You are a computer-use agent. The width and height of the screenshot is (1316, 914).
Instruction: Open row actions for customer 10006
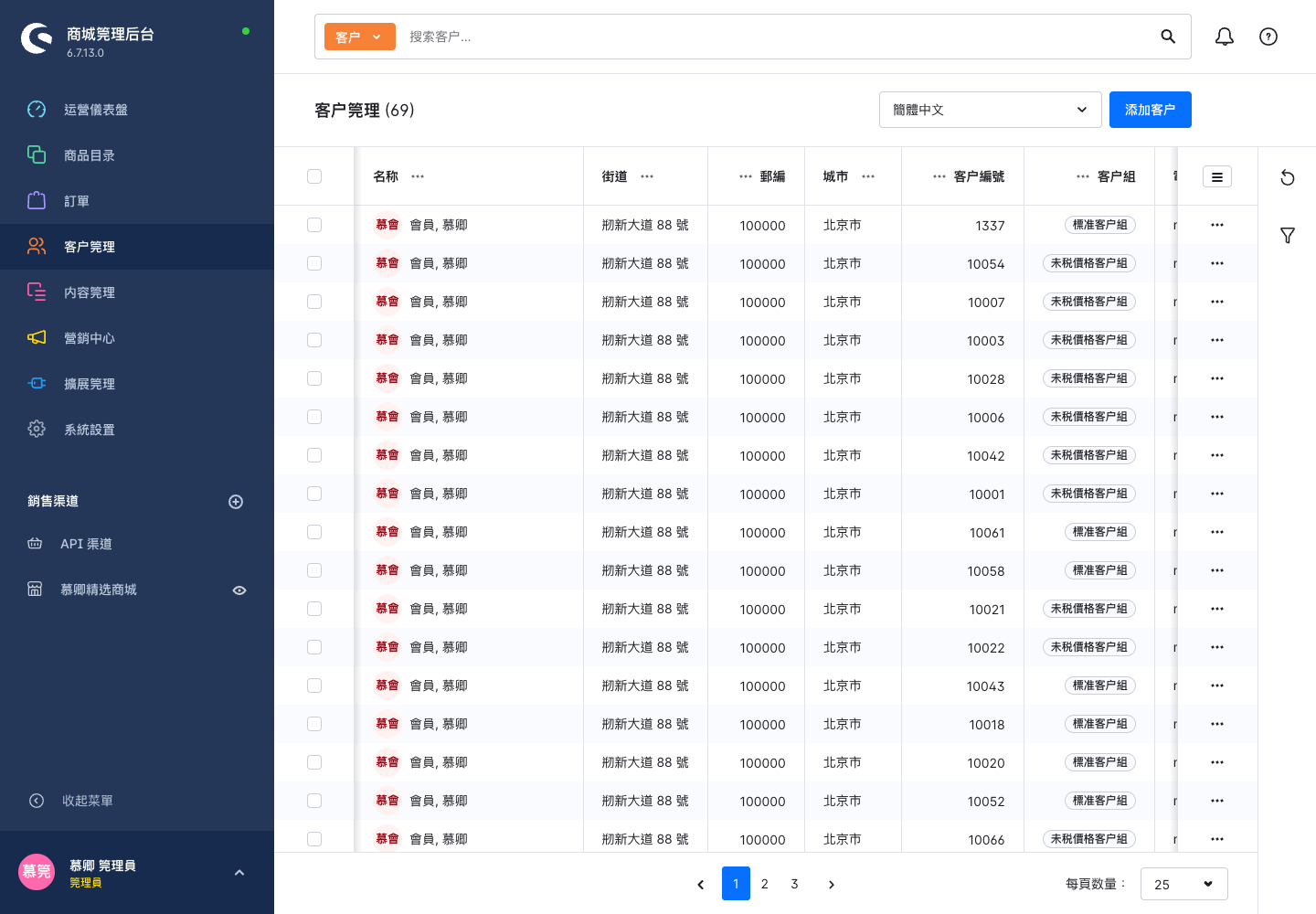coord(1217,417)
